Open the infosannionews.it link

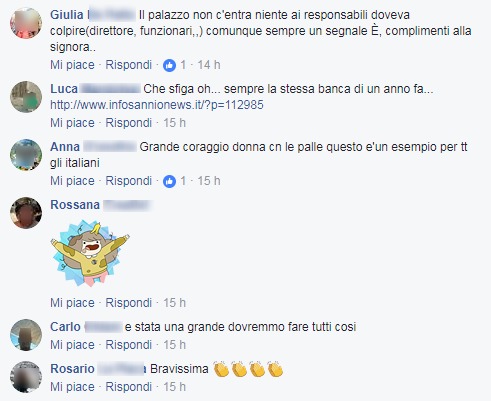point(157,105)
